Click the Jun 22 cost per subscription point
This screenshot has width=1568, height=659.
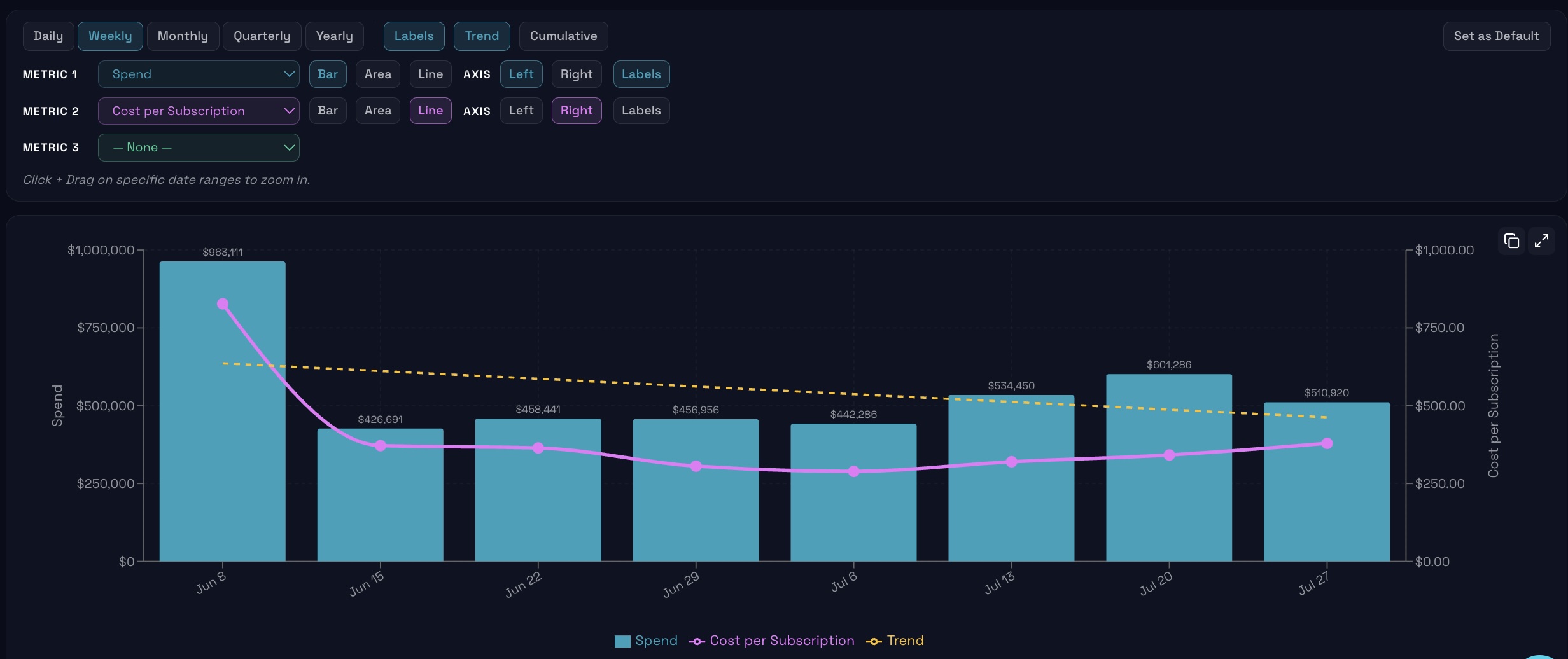(538, 448)
